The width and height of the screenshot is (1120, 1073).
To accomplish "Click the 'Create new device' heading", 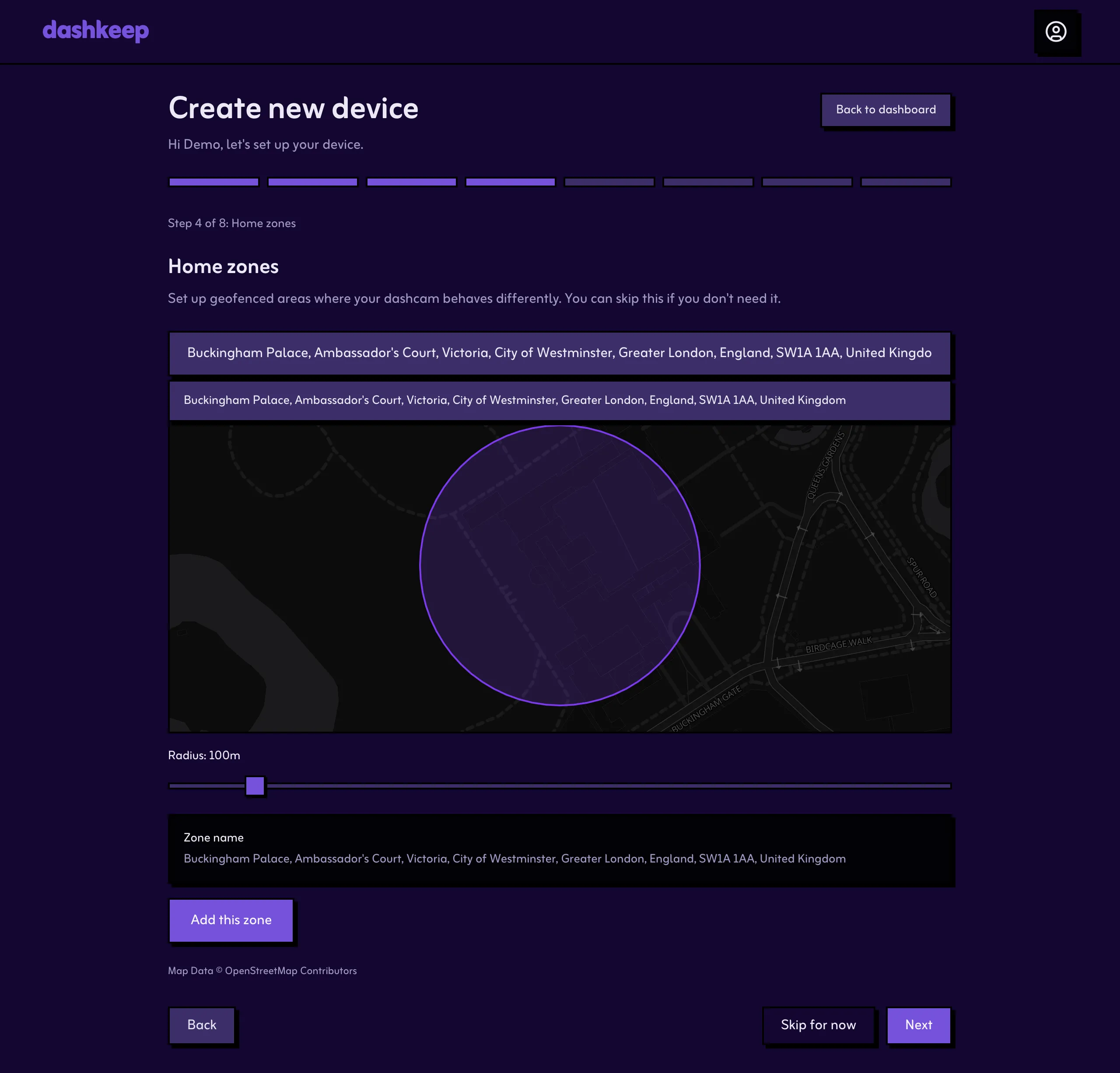I will tap(293, 108).
